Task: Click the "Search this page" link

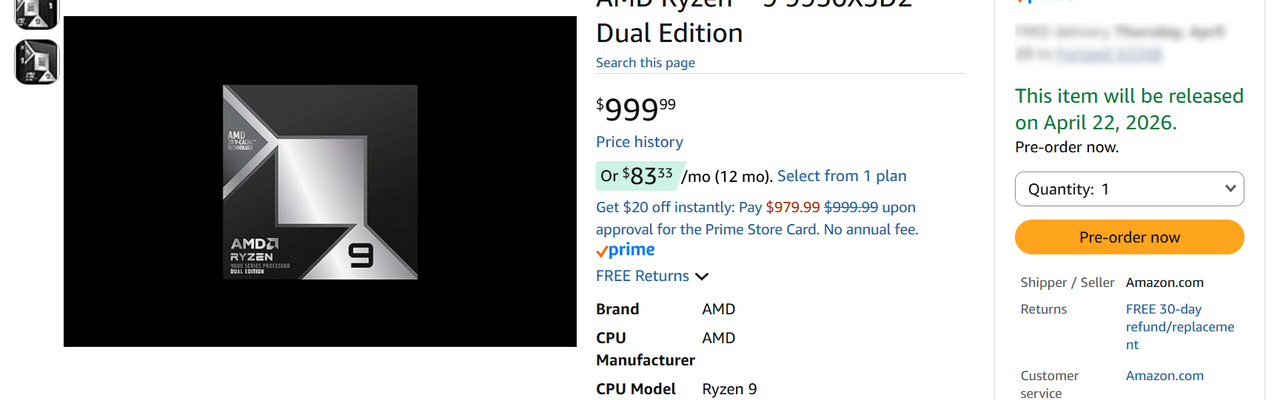Action: [645, 62]
